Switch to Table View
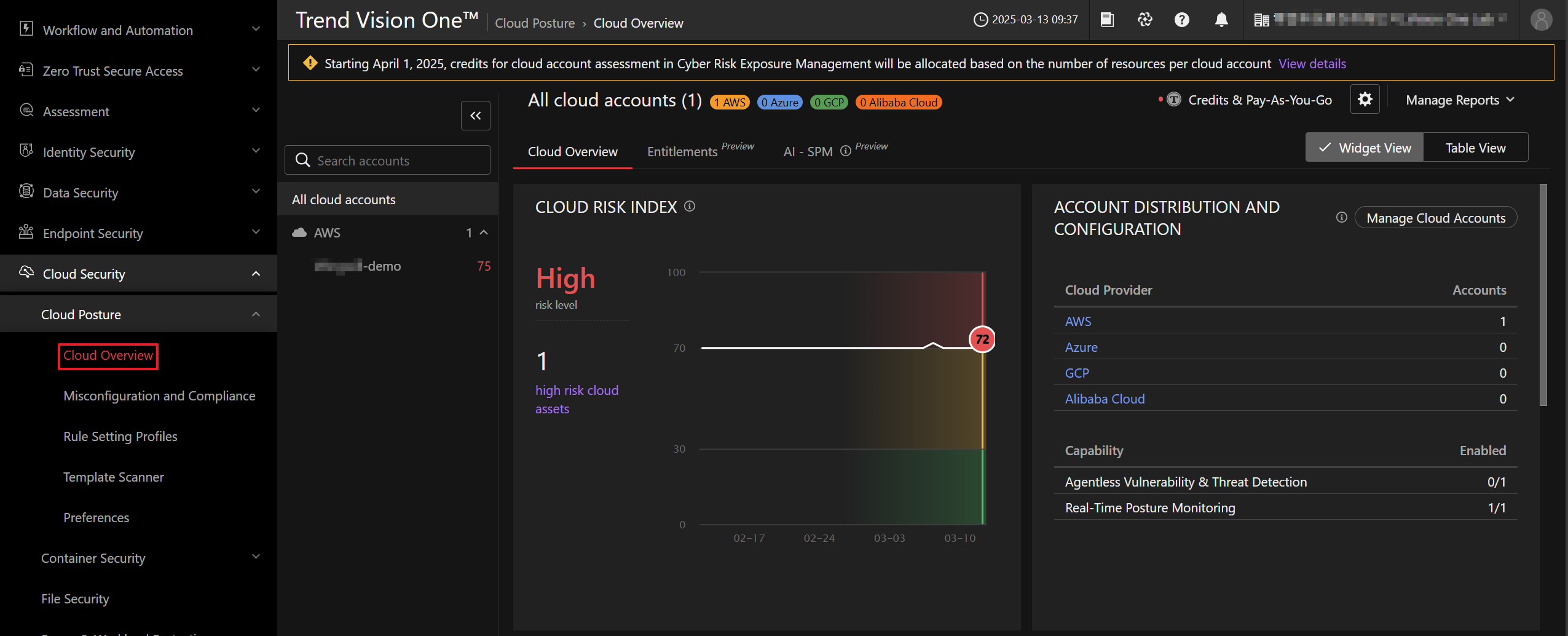 1475,148
